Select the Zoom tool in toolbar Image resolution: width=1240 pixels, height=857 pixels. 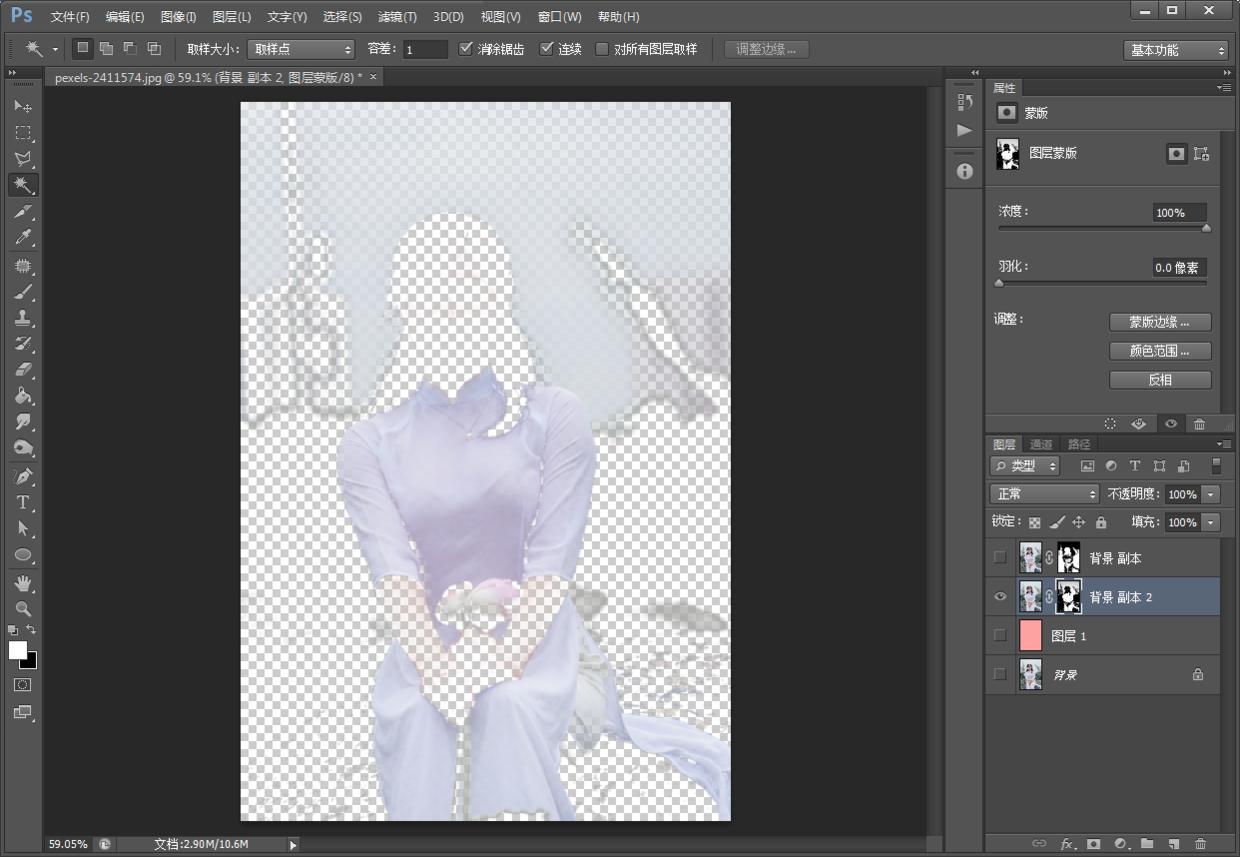[x=23, y=608]
